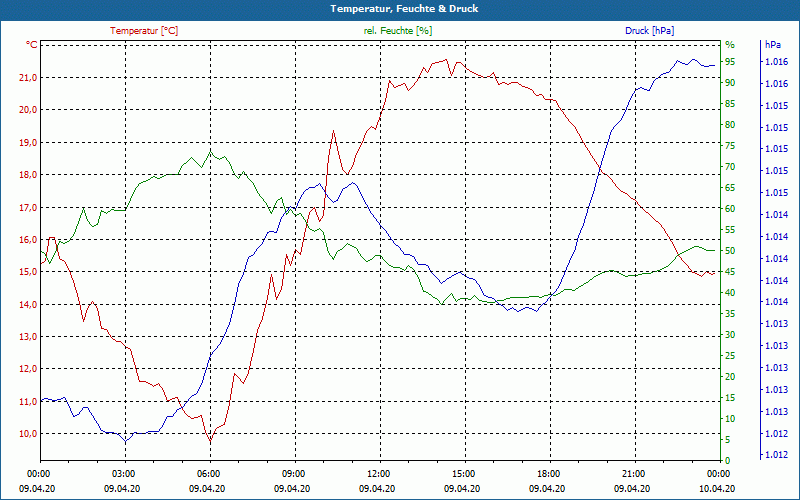The height and width of the screenshot is (500, 800).
Task: Select the green rel. Feuchte [%] legend label
Action: pos(397,31)
